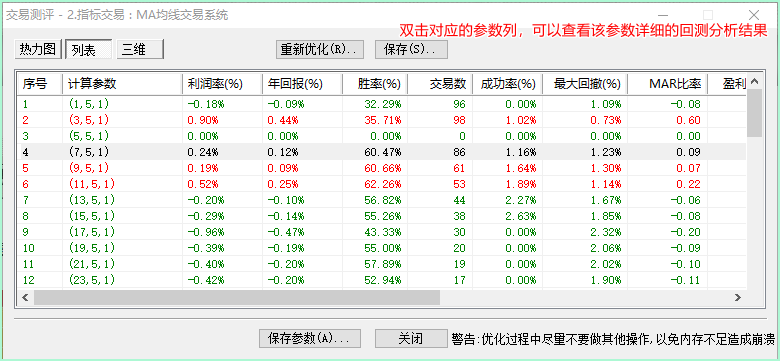Click the 保存(S).. button
Screen dimensions: 780x361
click(x=411, y=50)
